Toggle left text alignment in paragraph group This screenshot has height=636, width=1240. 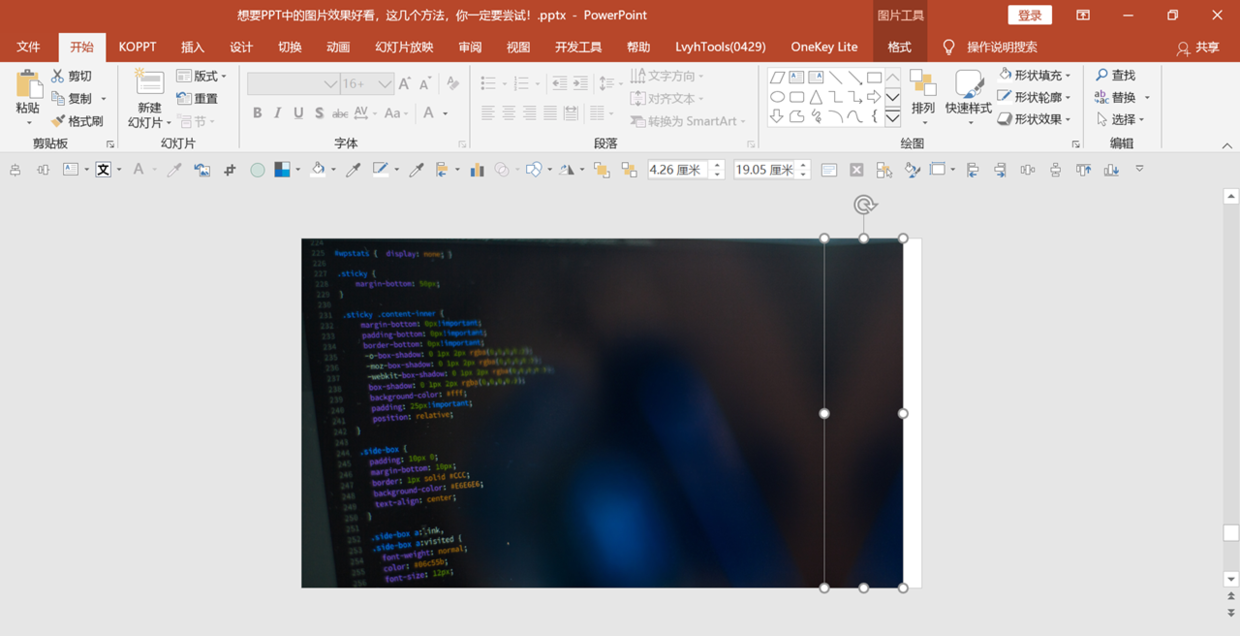pyautogui.click(x=488, y=113)
